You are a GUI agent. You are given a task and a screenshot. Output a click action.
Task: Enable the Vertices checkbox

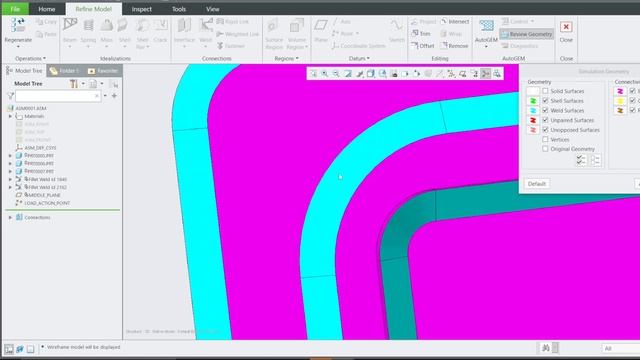point(545,139)
